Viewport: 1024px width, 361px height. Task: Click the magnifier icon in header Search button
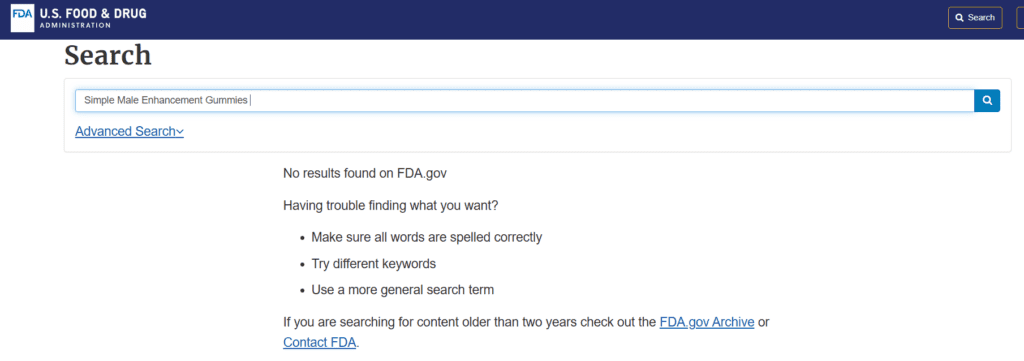click(959, 18)
